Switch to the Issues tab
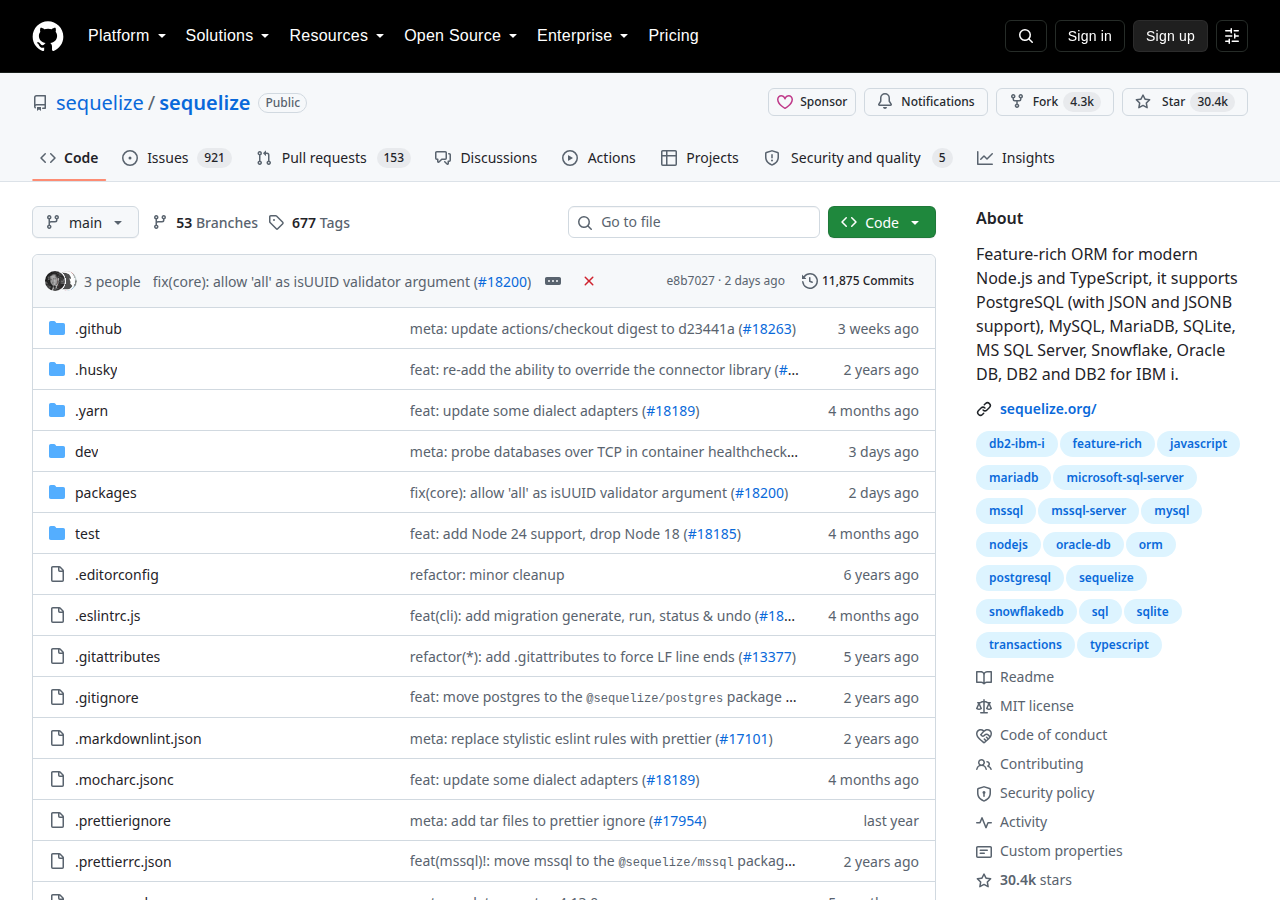 (x=177, y=158)
